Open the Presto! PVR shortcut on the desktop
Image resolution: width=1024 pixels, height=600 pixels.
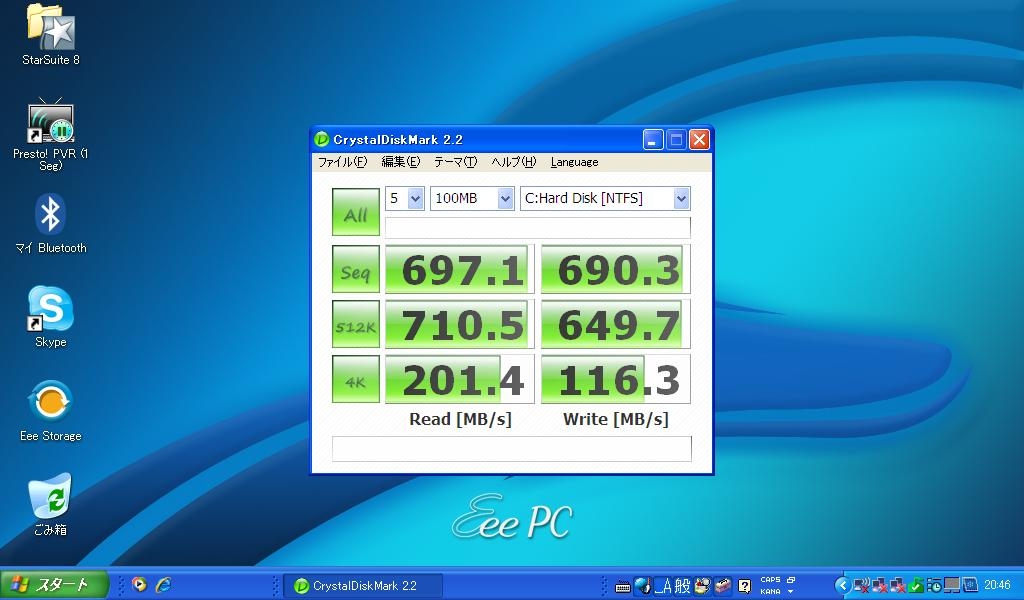(x=50, y=134)
